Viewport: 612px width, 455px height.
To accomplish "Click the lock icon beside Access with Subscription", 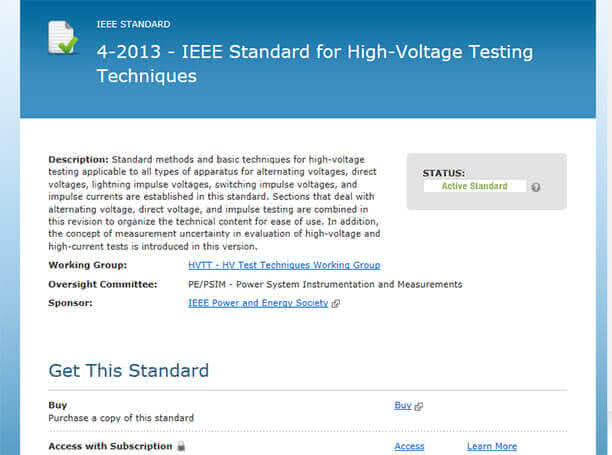I will tap(181, 446).
